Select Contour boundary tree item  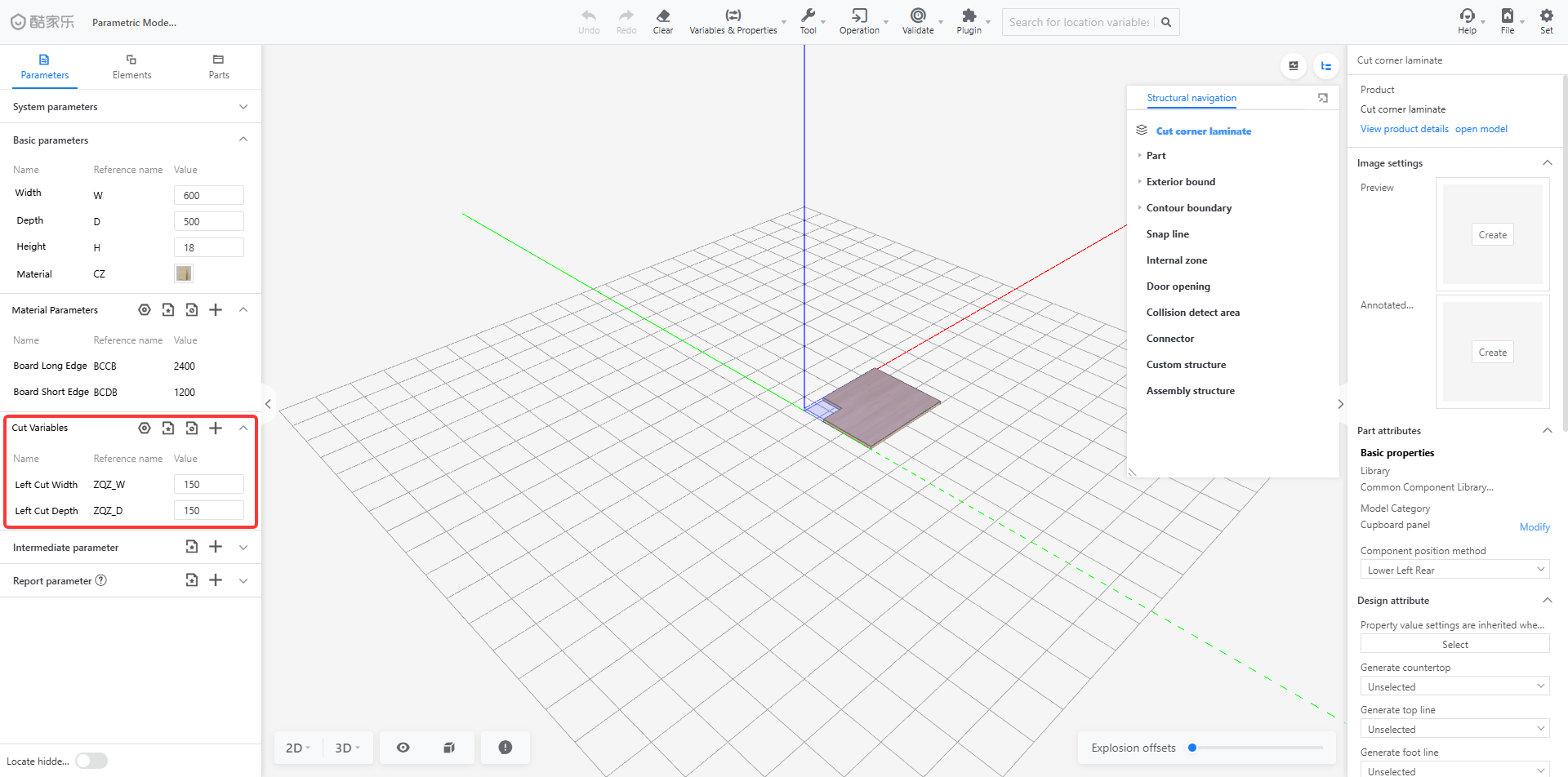click(x=1189, y=208)
